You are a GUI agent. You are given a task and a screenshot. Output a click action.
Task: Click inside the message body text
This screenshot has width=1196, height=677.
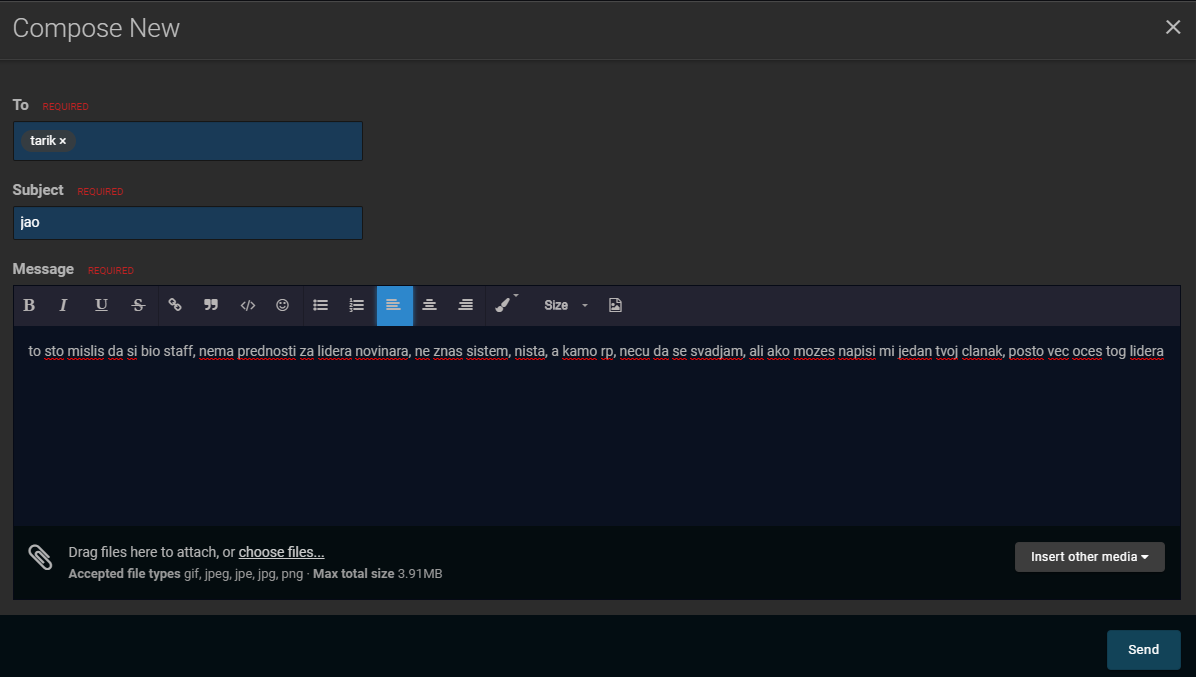pyautogui.click(x=596, y=351)
